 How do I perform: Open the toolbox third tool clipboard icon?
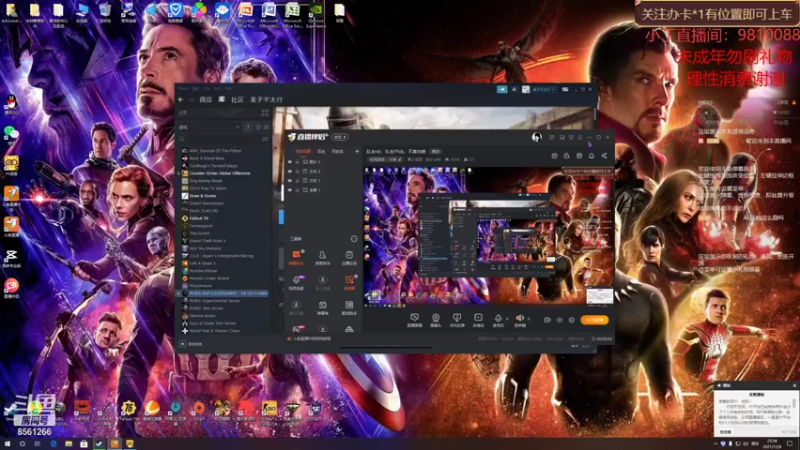(349, 257)
